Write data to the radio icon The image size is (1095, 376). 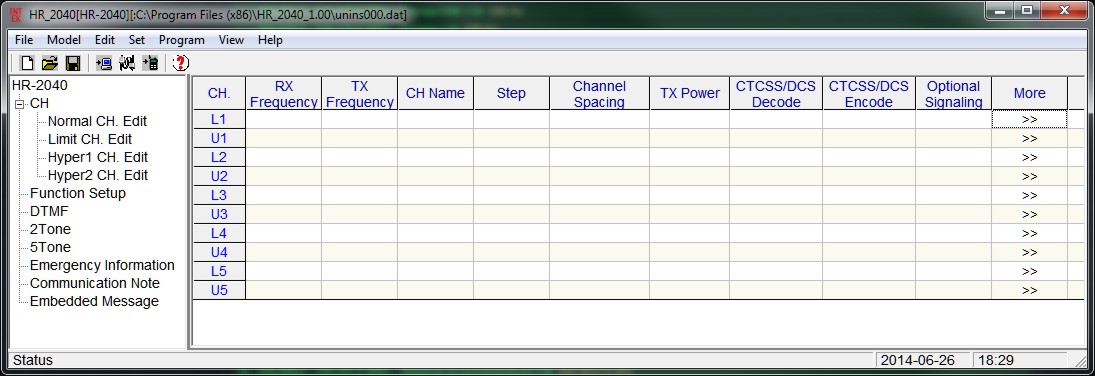[149, 64]
